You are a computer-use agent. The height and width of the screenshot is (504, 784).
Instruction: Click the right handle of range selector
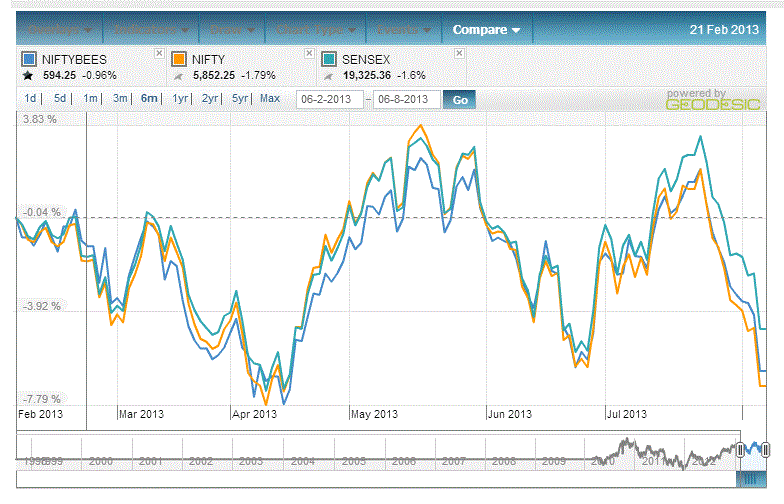765,450
